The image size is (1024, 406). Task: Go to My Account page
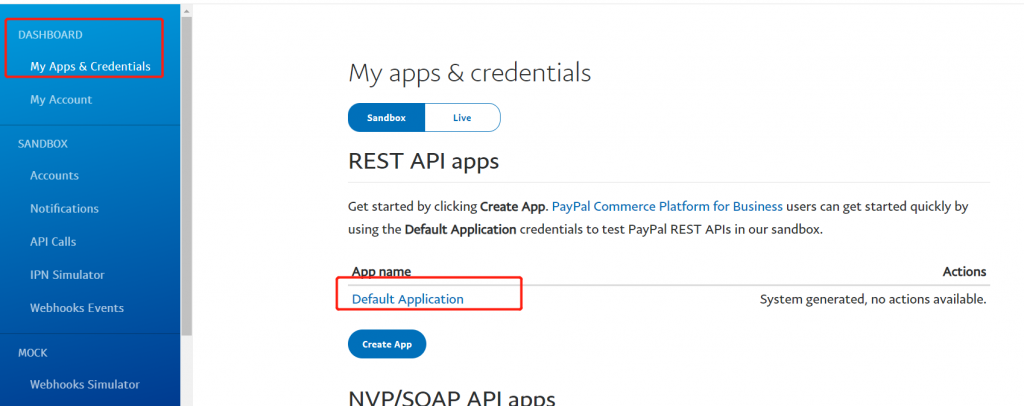(61, 100)
